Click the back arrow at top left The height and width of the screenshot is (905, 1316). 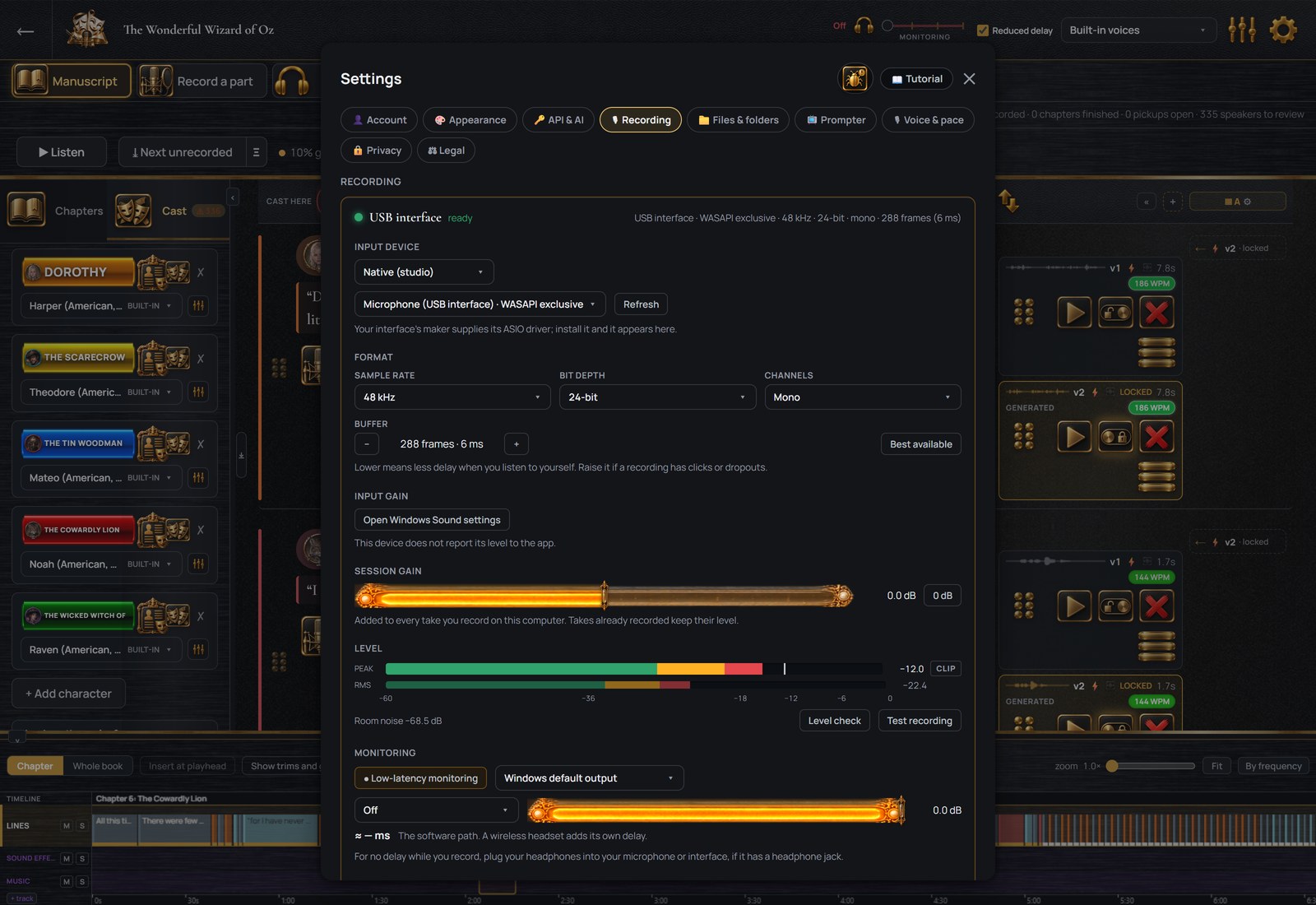pyautogui.click(x=25, y=31)
